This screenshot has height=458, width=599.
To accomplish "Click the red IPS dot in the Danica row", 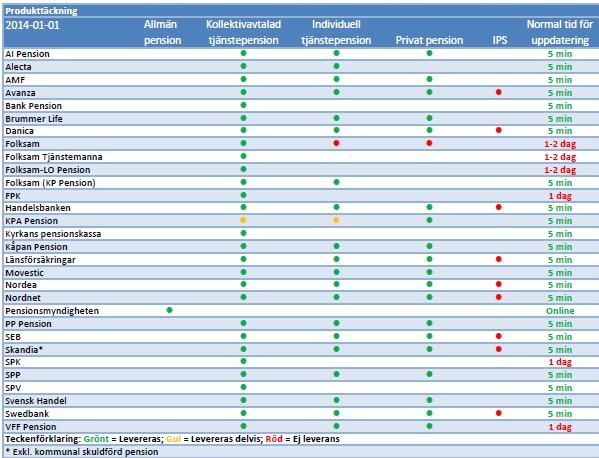I will coord(499,130).
